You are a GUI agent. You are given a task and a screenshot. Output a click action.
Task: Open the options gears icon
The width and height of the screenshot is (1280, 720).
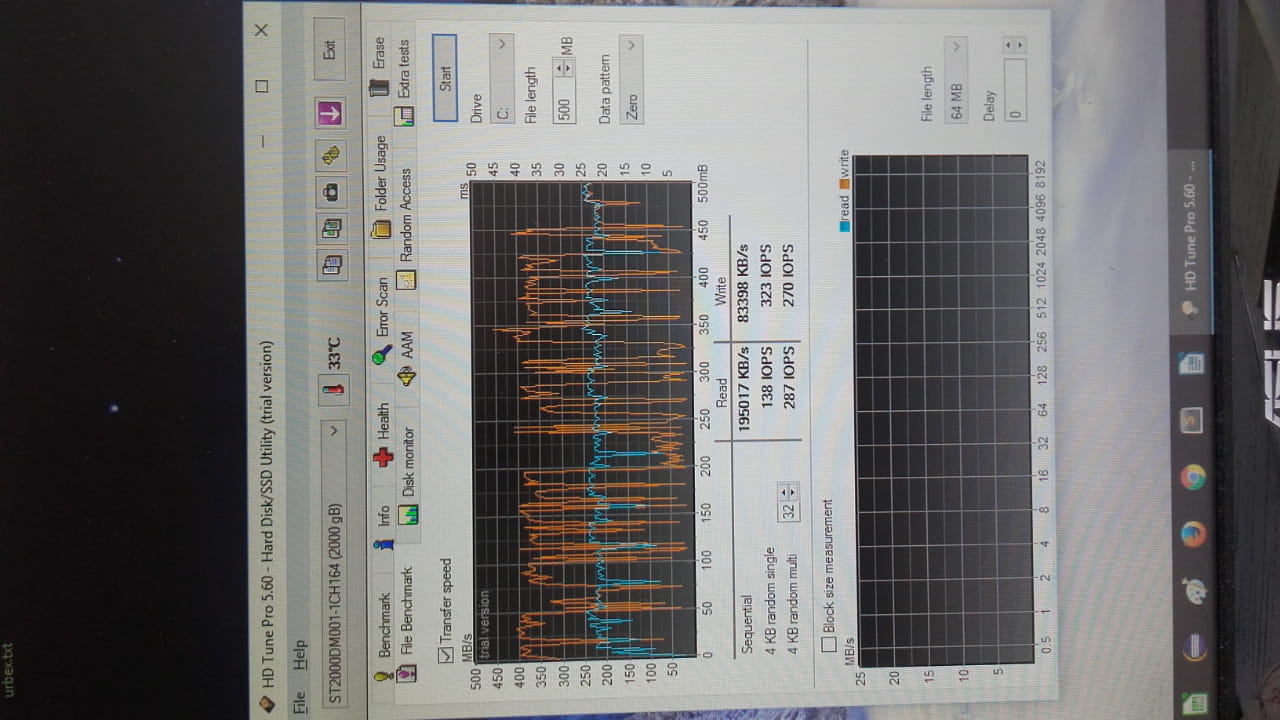(332, 154)
